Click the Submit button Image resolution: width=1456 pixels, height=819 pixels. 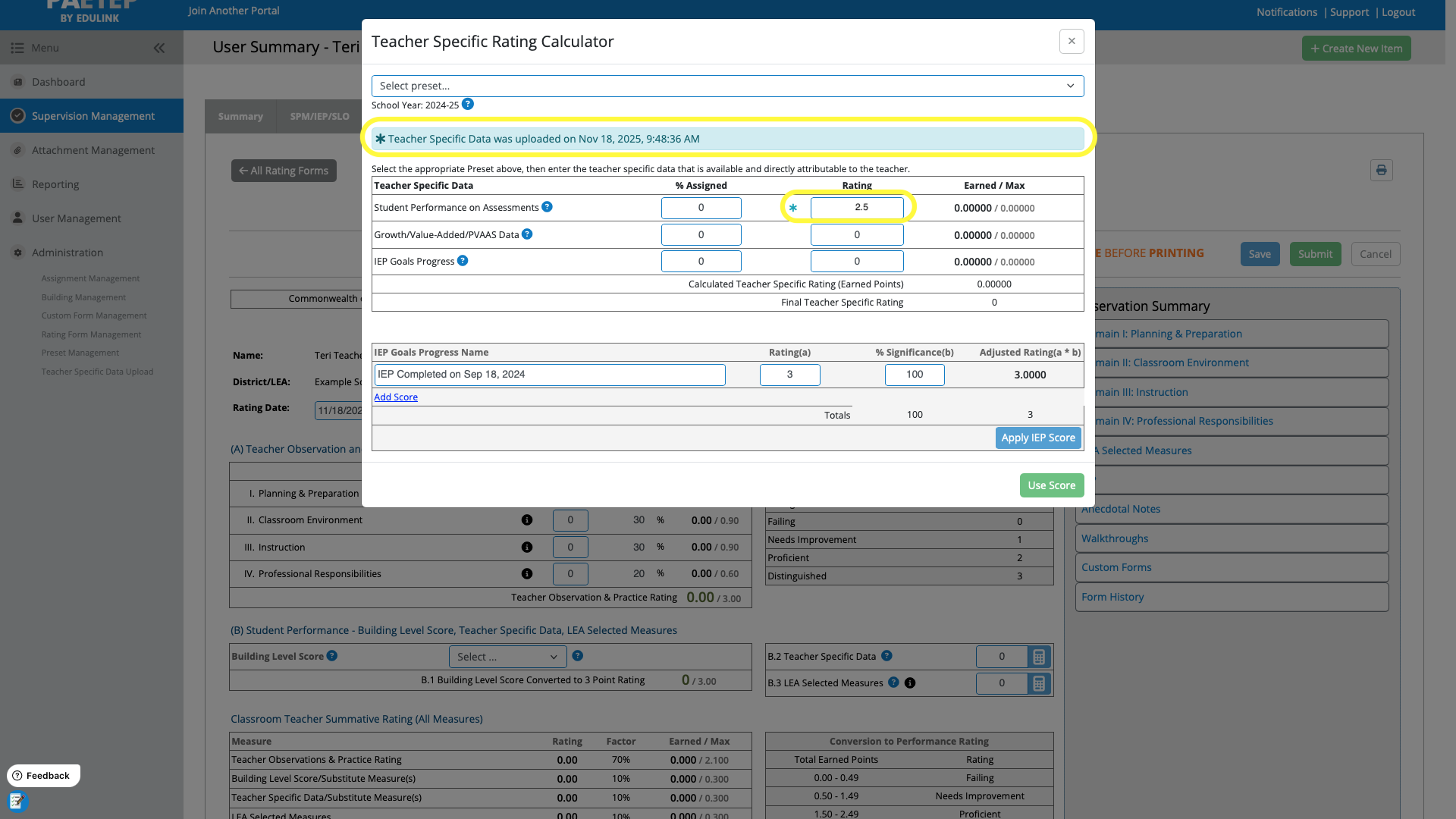coord(1315,254)
